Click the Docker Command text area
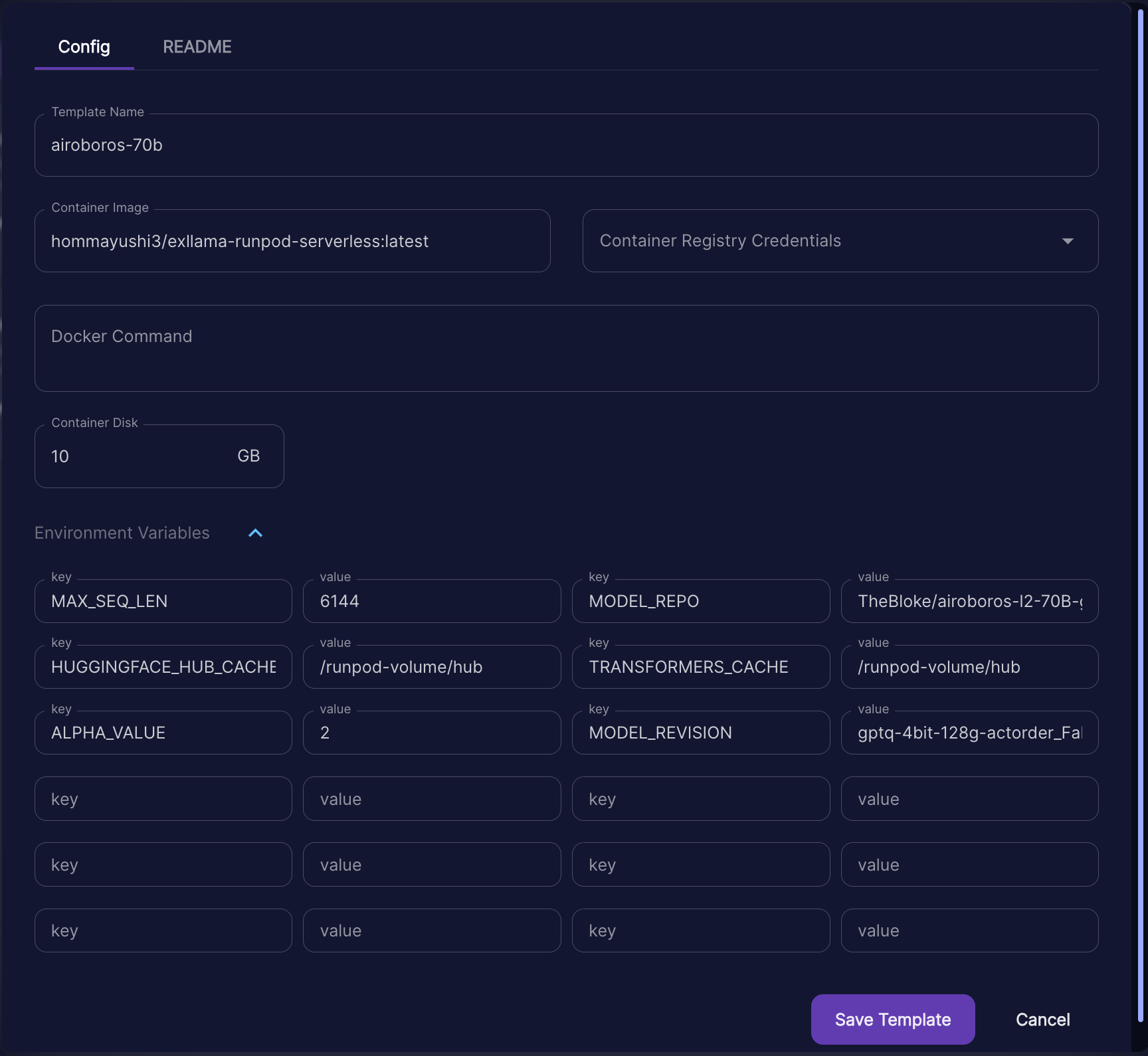Image resolution: width=1148 pixels, height=1056 pixels. tap(566, 348)
